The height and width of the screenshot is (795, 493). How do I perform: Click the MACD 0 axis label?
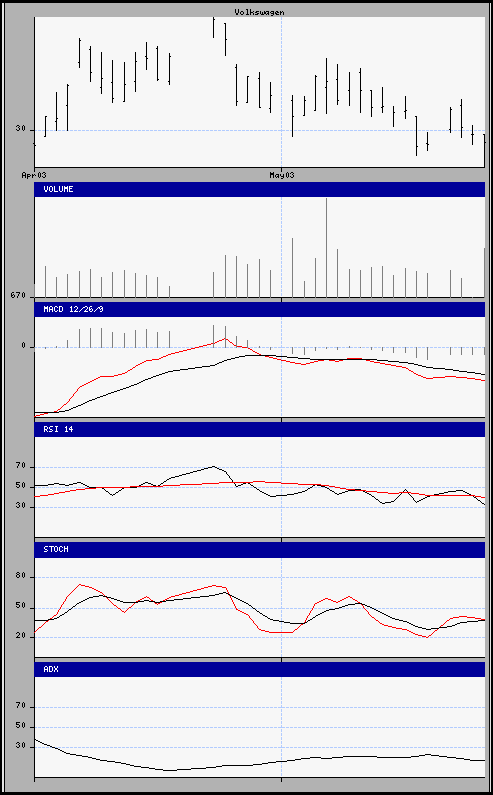(x=23, y=346)
